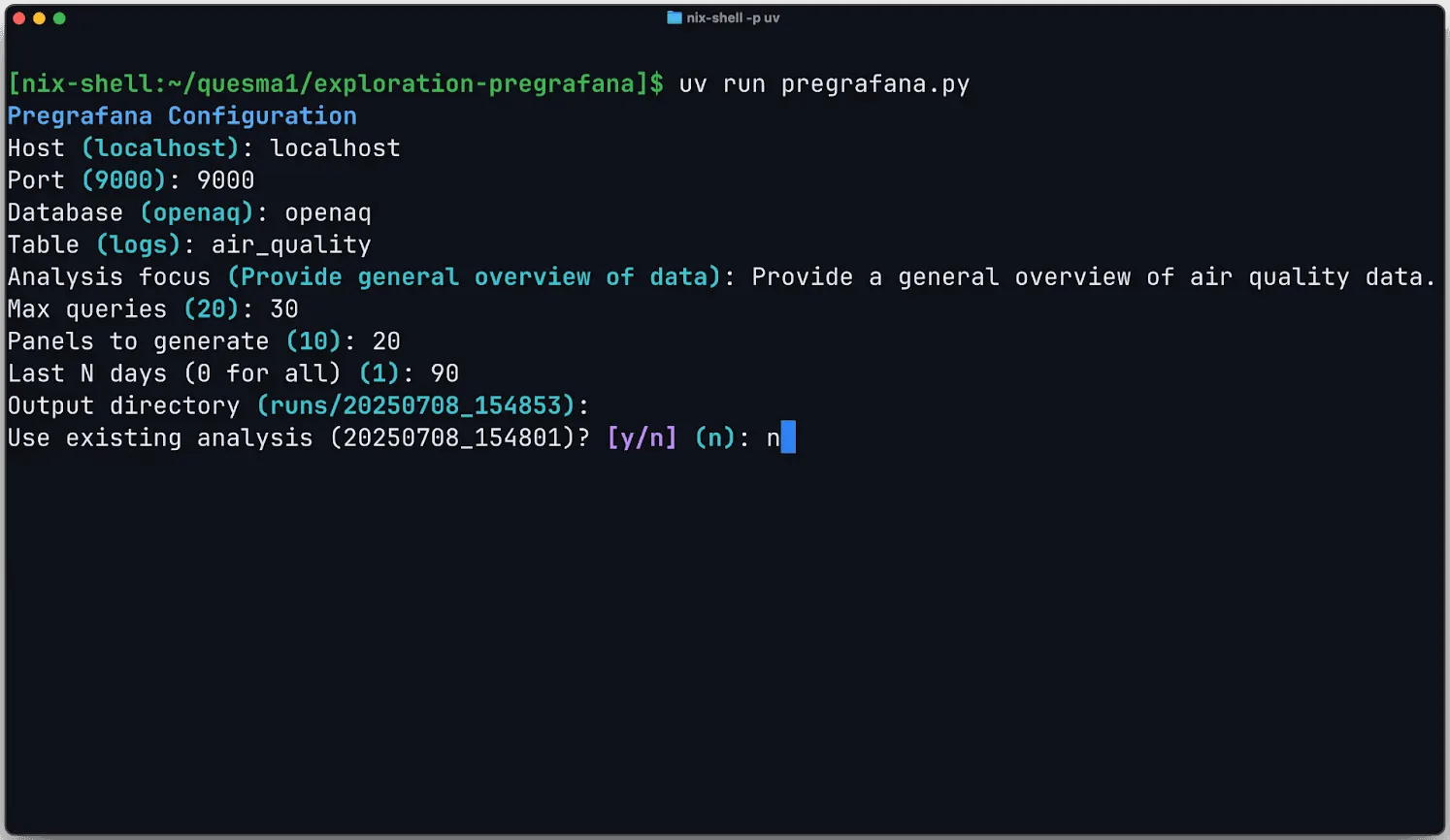The image size is (1450, 840).
Task: Click the red close window button
Action: click(x=20, y=16)
